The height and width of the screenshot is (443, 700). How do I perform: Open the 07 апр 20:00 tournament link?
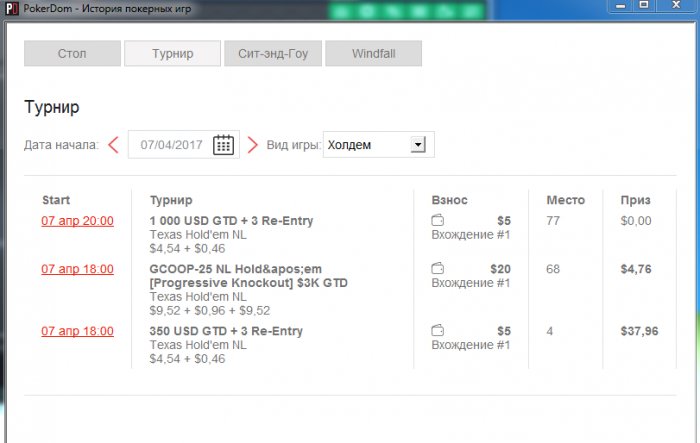77,221
